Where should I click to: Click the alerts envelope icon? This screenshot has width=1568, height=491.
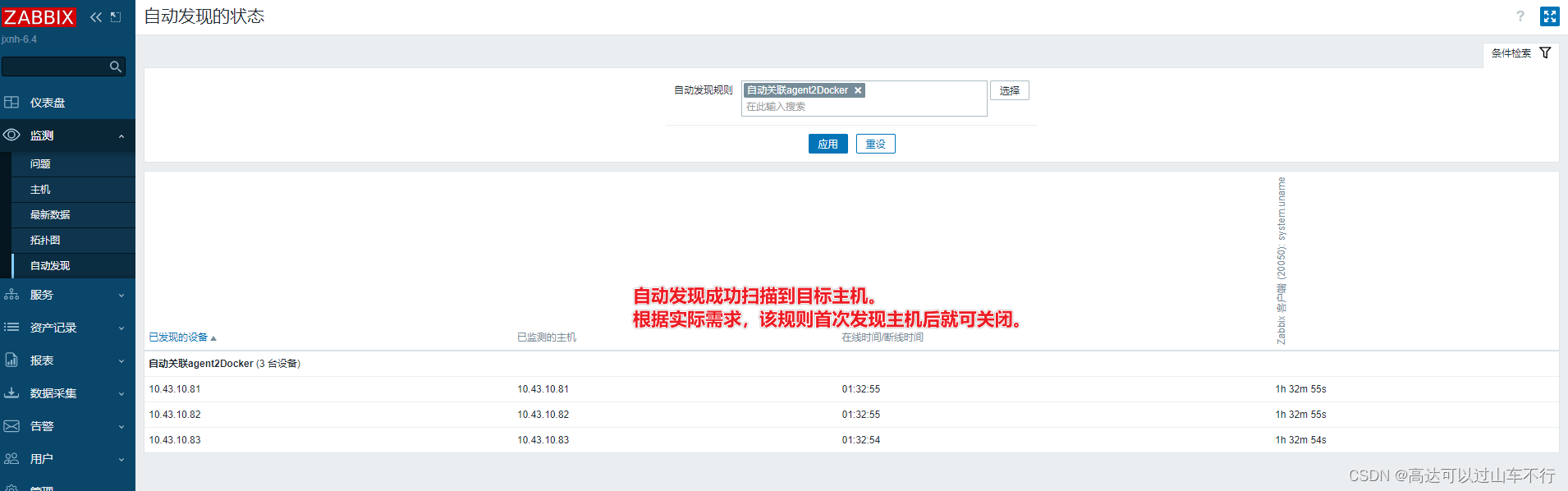coord(11,425)
